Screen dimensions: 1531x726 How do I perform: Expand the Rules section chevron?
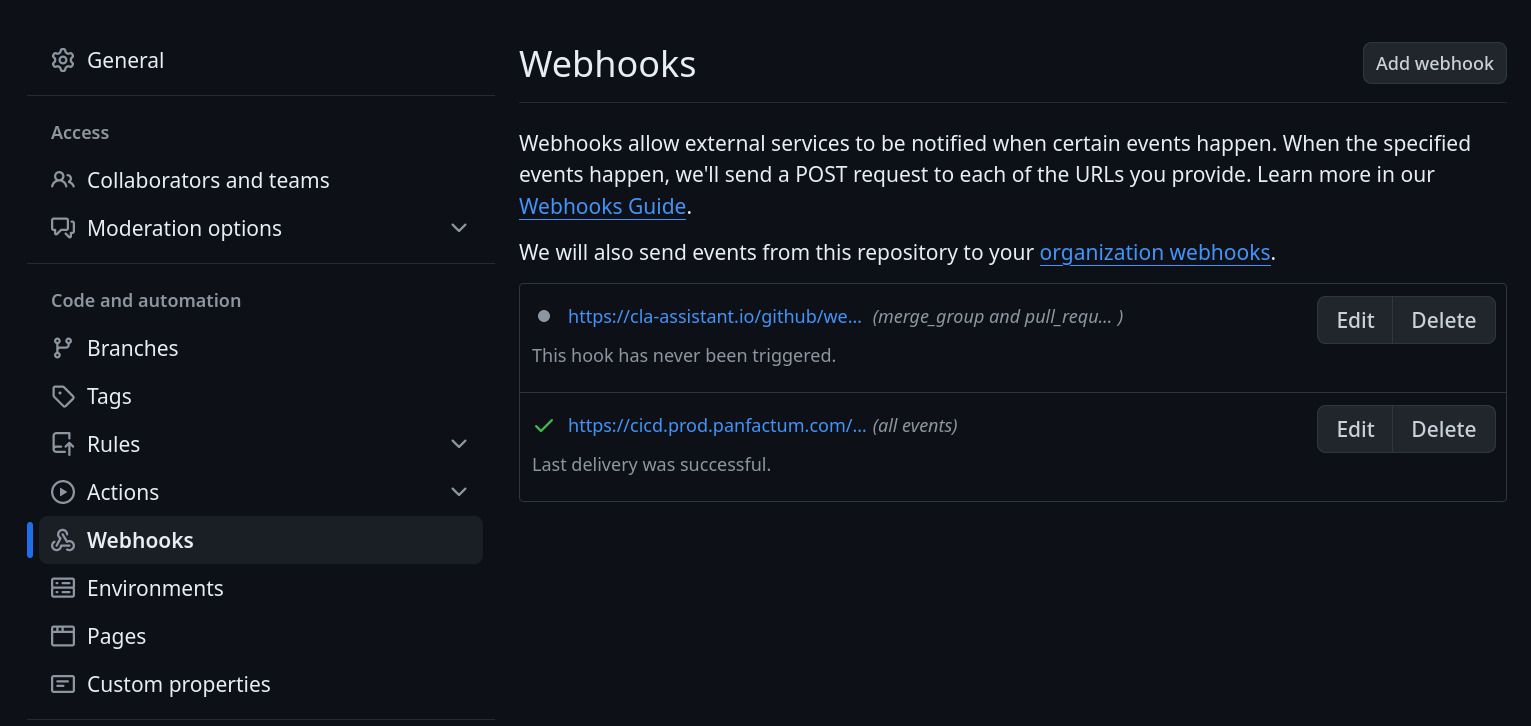[x=459, y=444]
